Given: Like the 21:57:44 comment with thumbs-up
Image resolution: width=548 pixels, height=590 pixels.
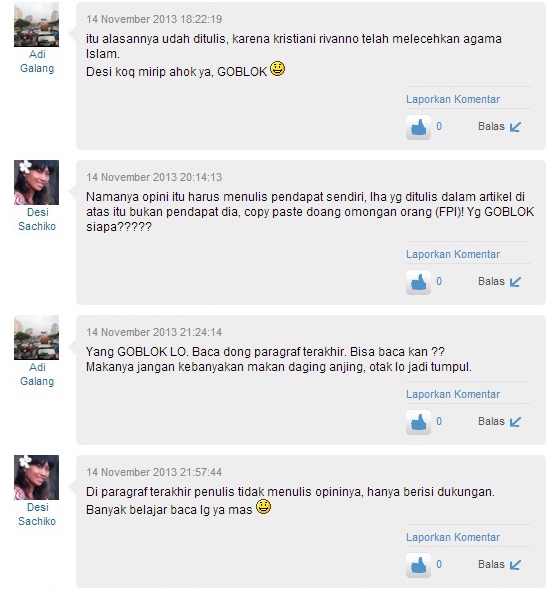Looking at the screenshot, I should 419,565.
